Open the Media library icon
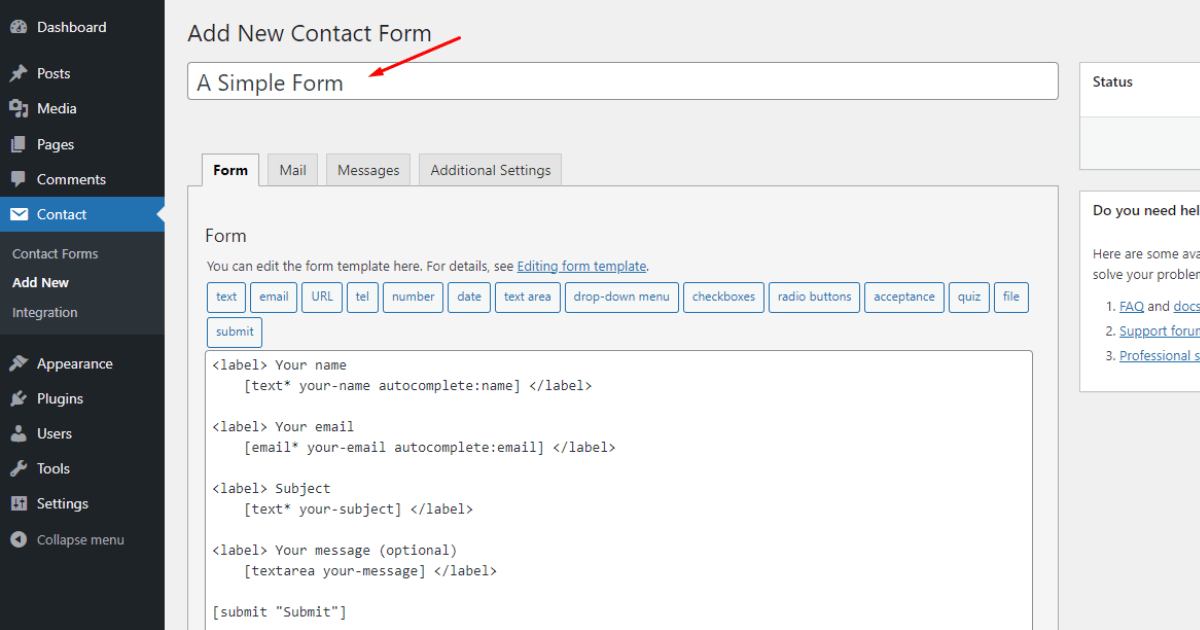Image resolution: width=1200 pixels, height=630 pixels. click(x=18, y=108)
